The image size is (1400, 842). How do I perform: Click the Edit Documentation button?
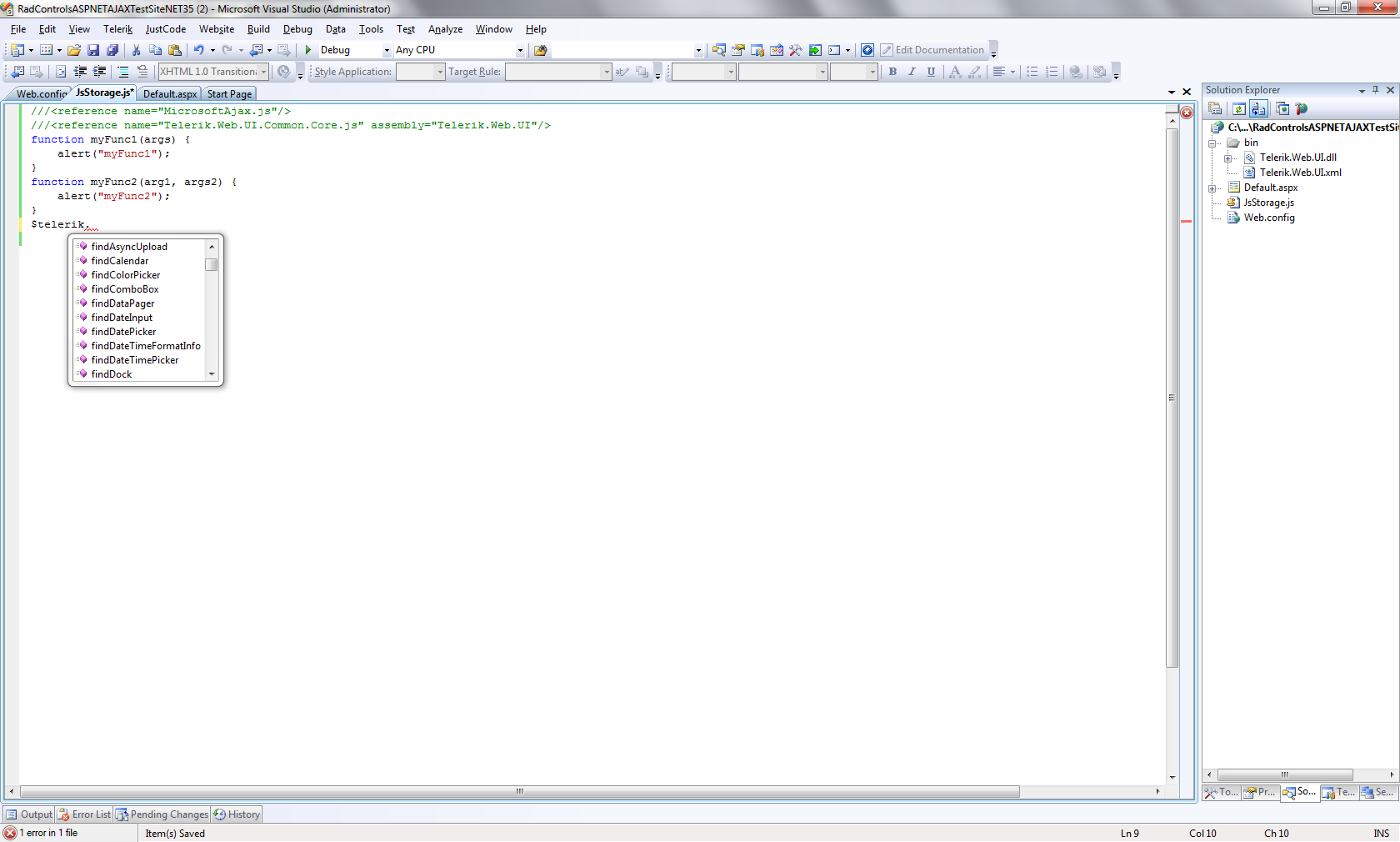click(932, 50)
